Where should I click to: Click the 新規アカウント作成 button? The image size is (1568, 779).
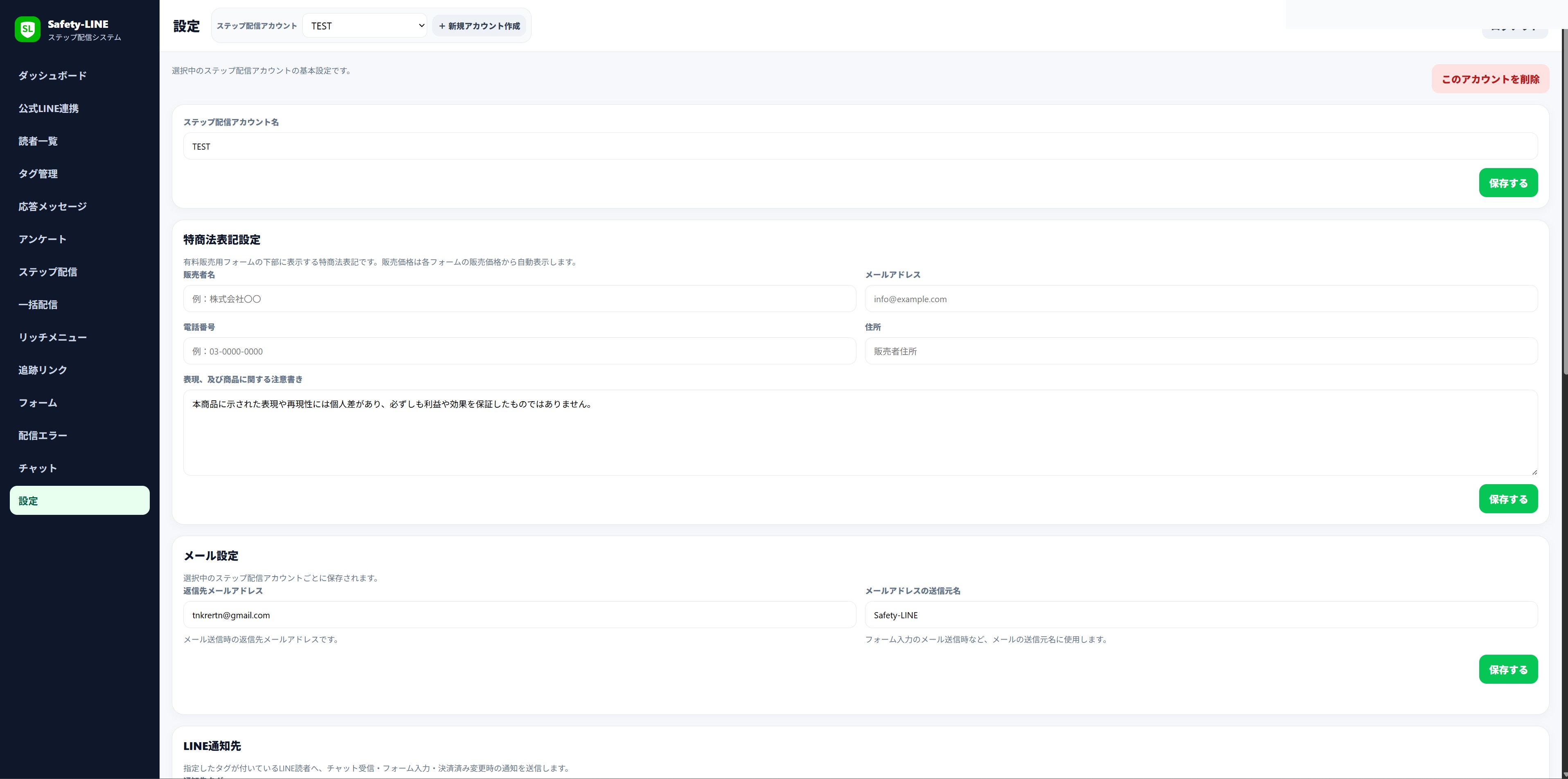pos(479,25)
